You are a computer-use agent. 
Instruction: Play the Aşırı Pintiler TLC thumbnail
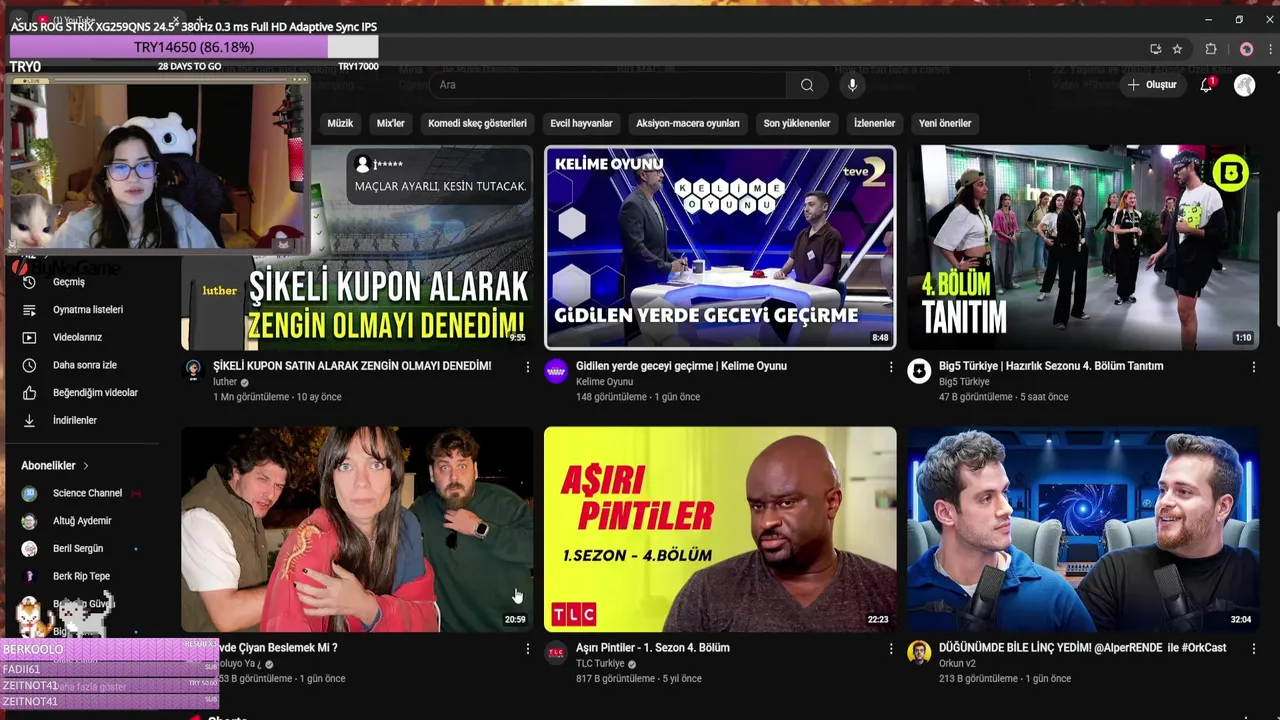(x=720, y=529)
